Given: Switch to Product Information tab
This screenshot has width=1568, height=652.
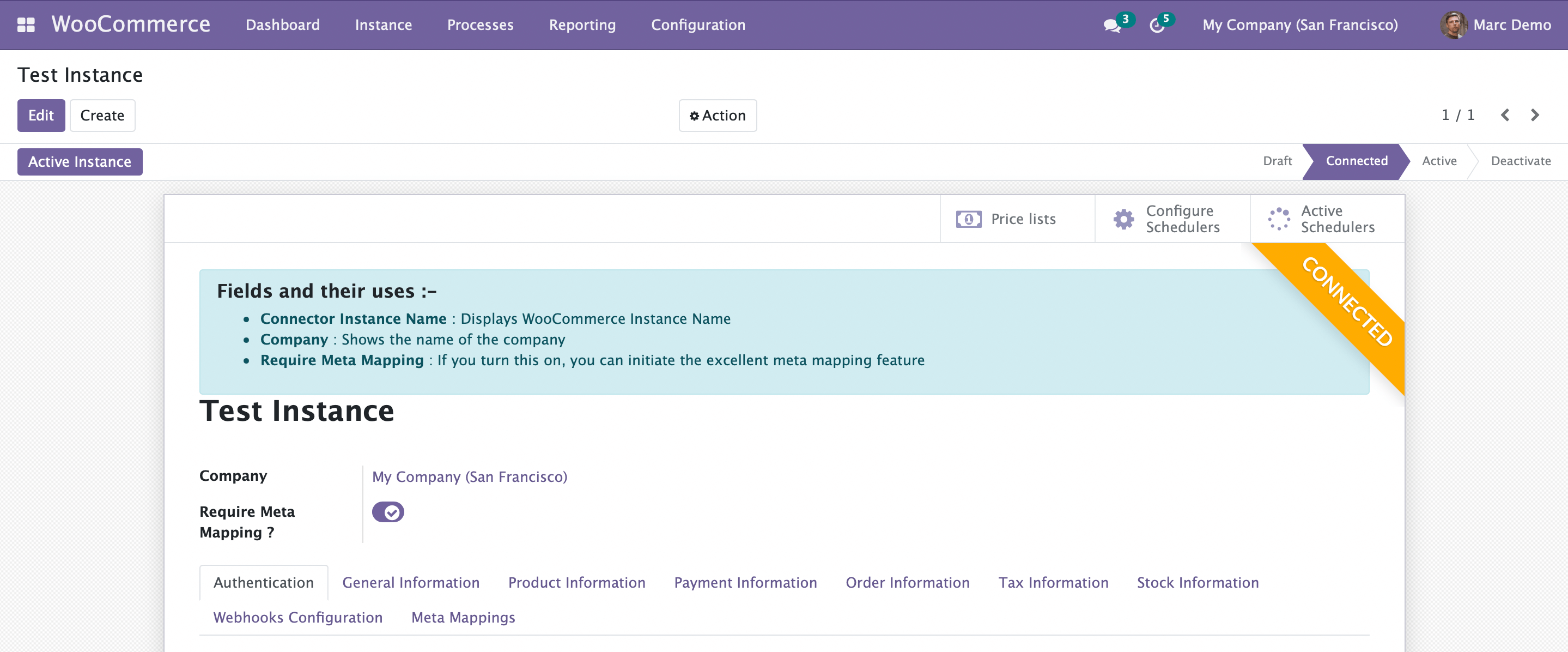Looking at the screenshot, I should click(576, 583).
